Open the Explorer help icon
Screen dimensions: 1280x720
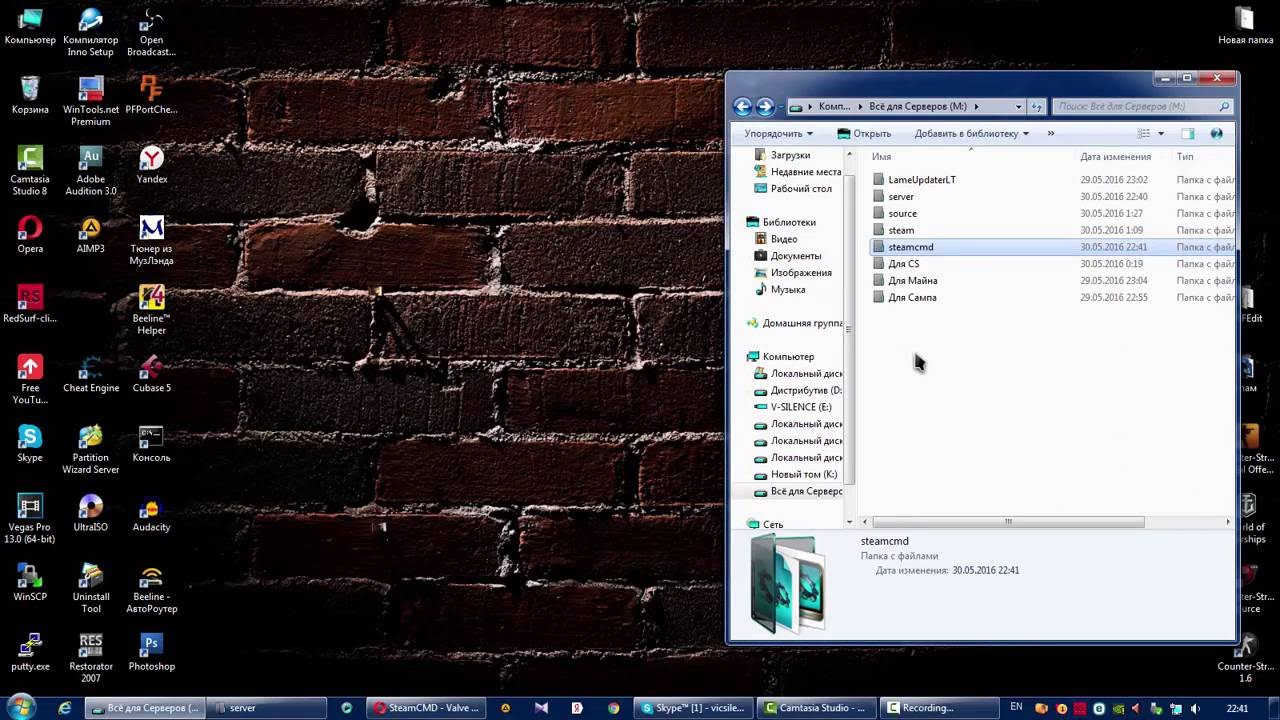pyautogui.click(x=1216, y=133)
